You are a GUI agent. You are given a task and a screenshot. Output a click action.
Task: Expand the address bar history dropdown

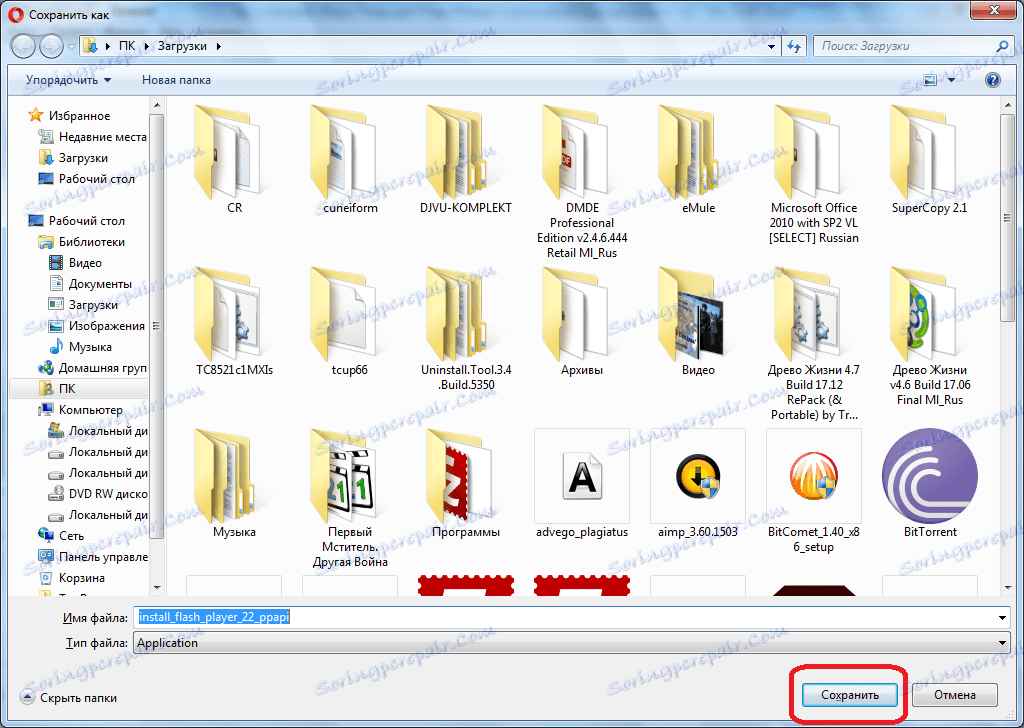click(771, 46)
